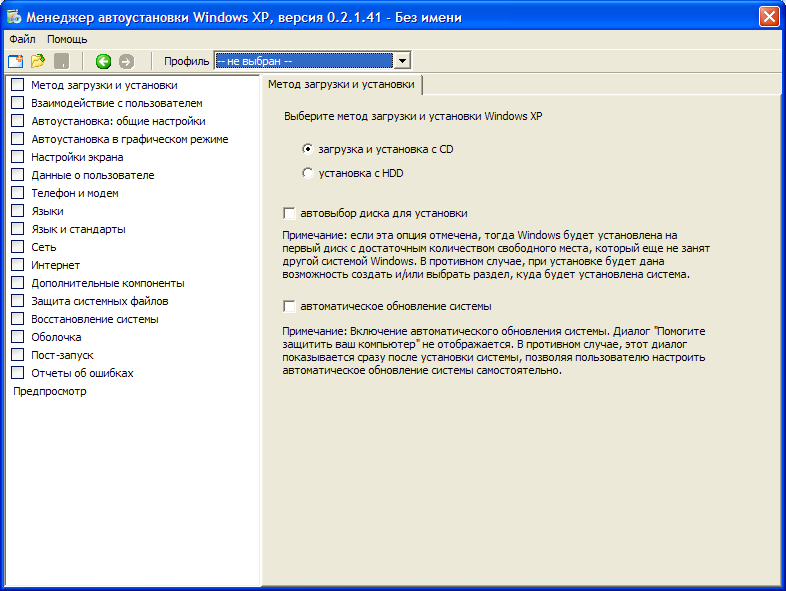Tick checkbox next to 'Взаимодействие с пользователем'

point(18,103)
